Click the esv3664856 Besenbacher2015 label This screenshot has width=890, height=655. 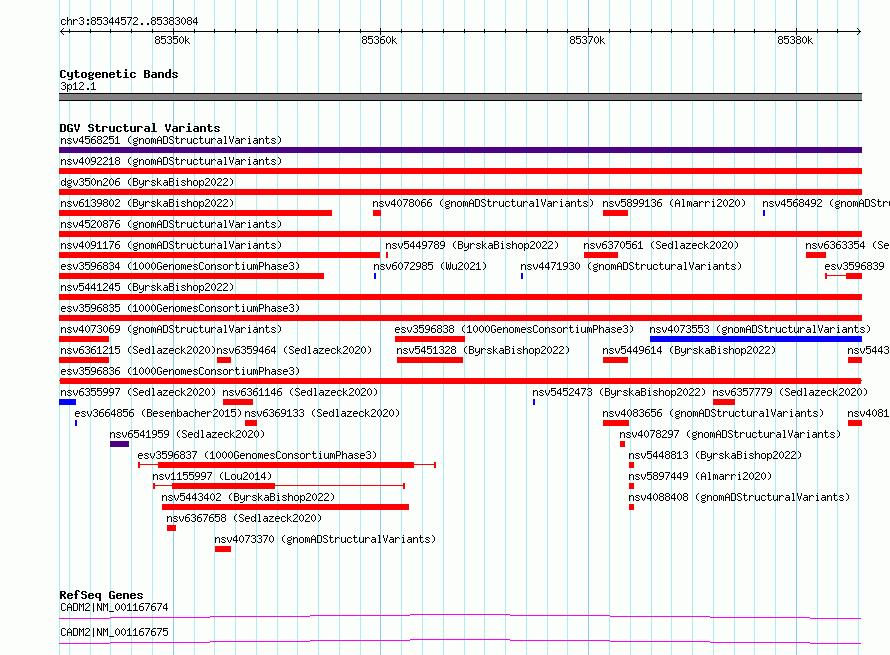(x=158, y=413)
